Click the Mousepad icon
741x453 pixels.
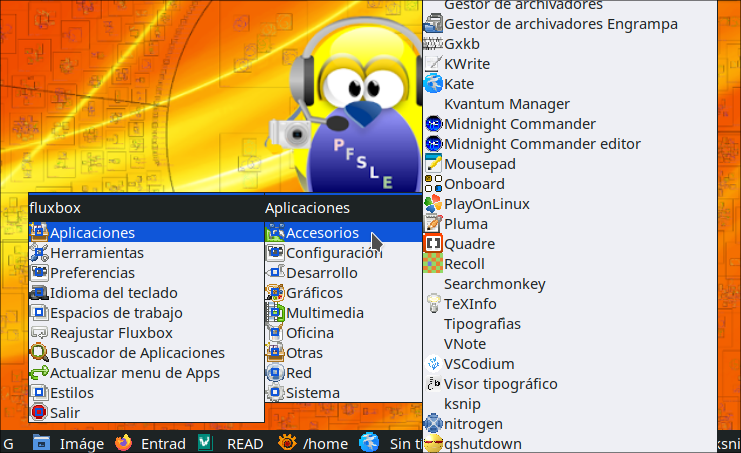click(x=433, y=163)
